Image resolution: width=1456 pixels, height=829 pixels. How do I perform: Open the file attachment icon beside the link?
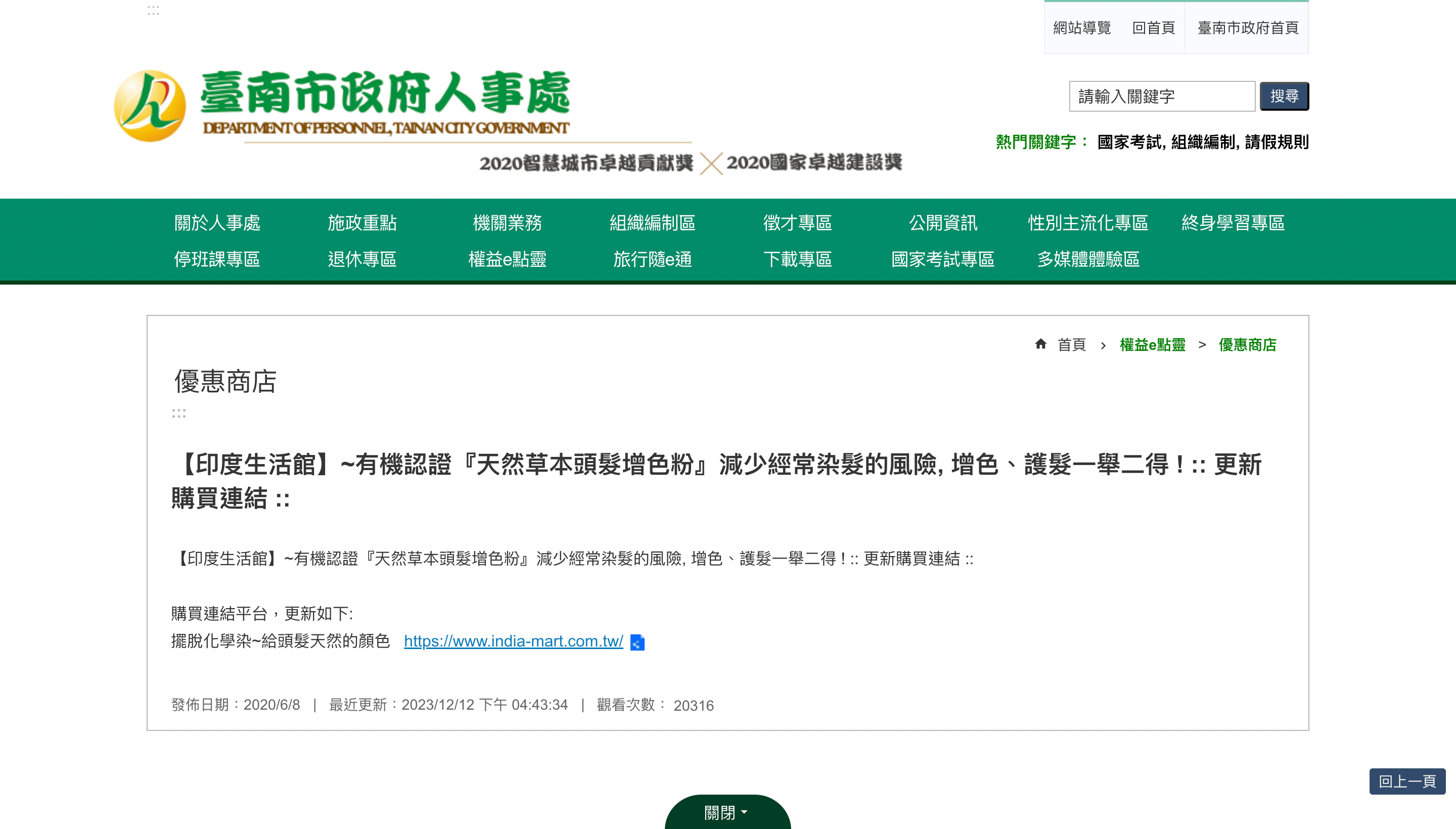point(639,642)
